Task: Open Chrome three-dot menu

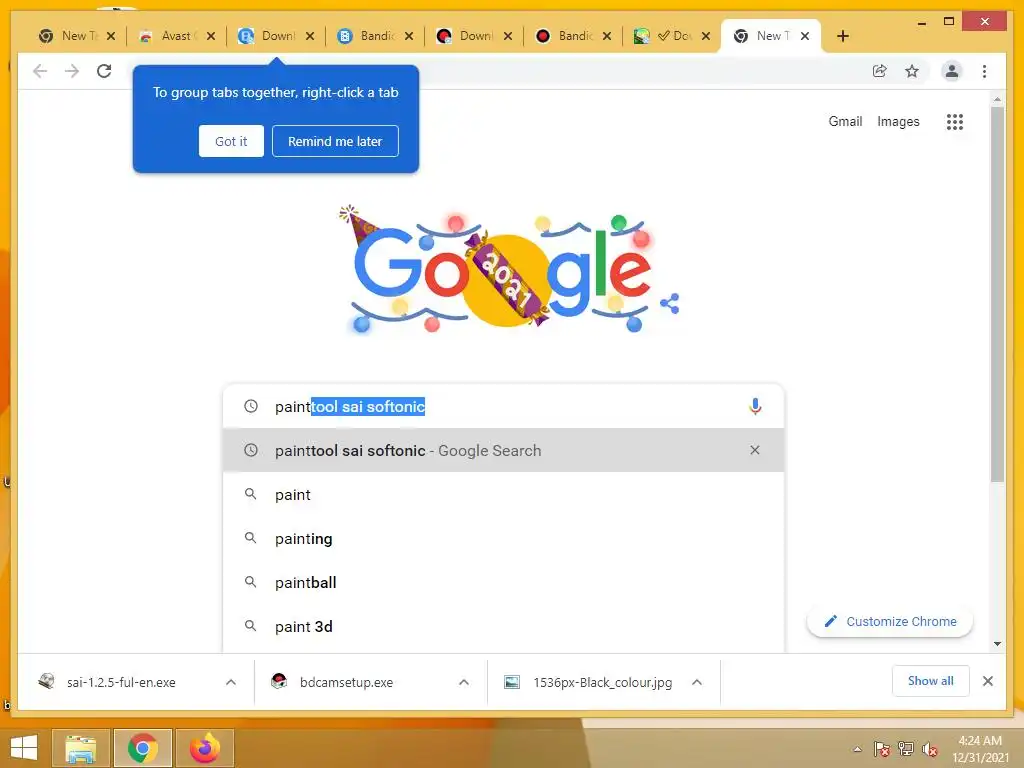Action: coord(984,71)
